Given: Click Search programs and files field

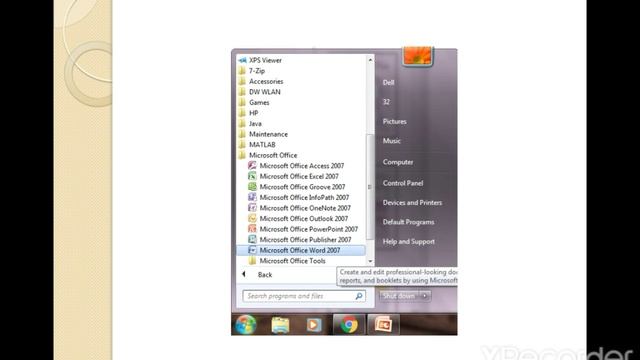Looking at the screenshot, I should pyautogui.click(x=304, y=296).
